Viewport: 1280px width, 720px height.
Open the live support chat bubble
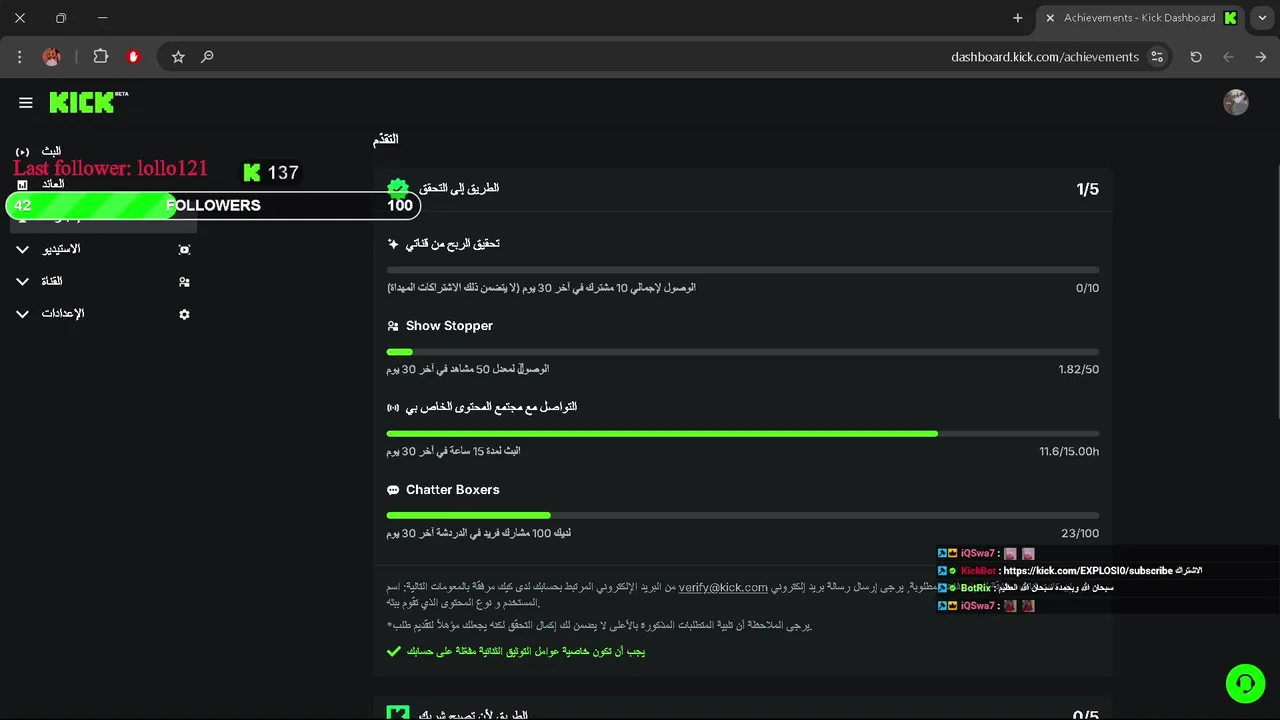tap(1245, 684)
